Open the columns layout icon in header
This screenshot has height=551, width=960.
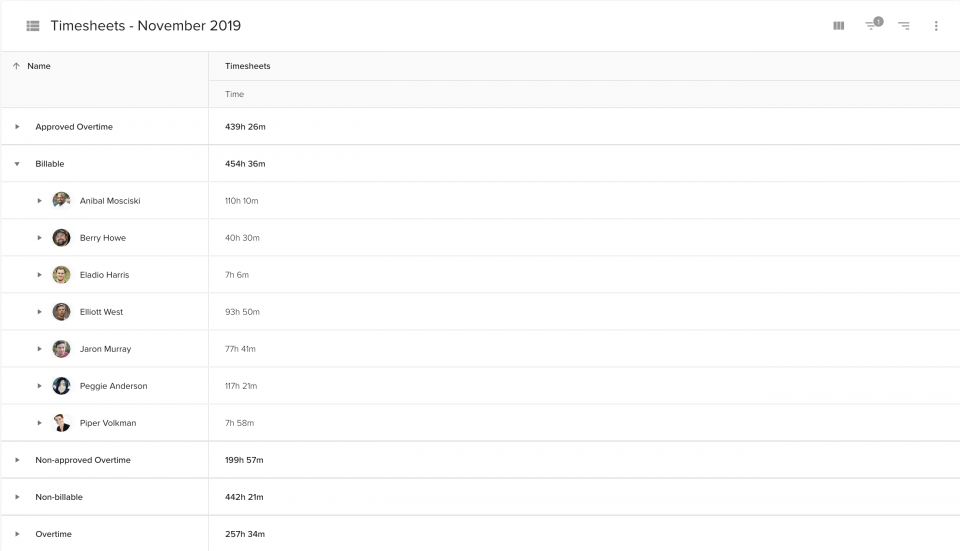coord(839,26)
